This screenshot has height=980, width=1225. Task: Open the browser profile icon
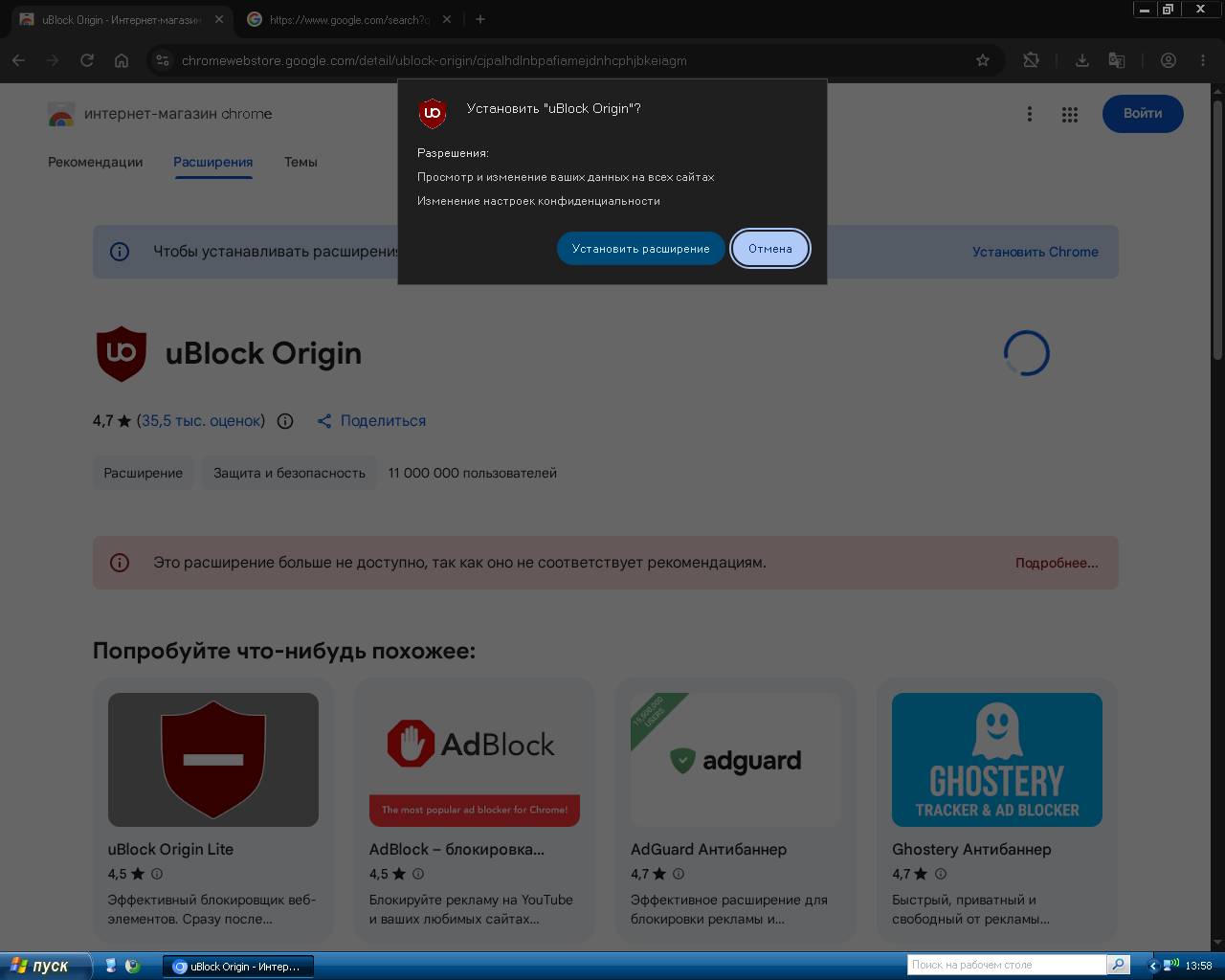(1169, 60)
